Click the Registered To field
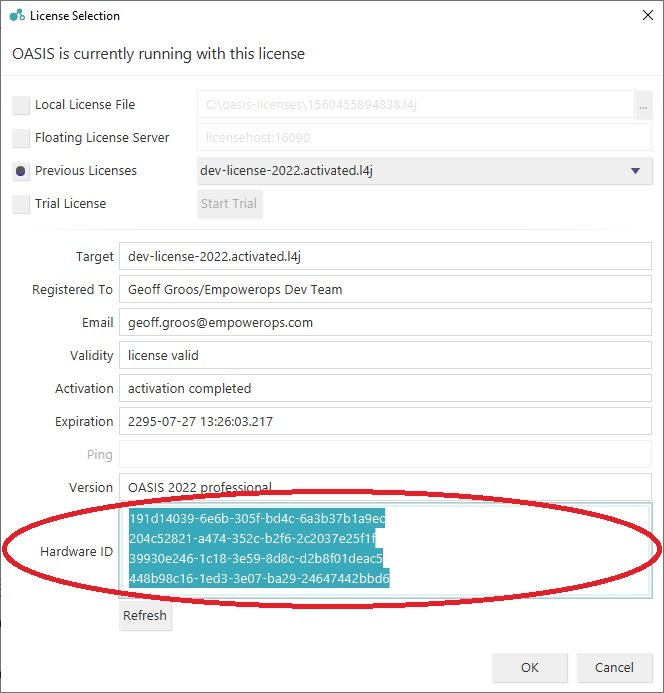The height and width of the screenshot is (693, 664). pyautogui.click(x=385, y=289)
